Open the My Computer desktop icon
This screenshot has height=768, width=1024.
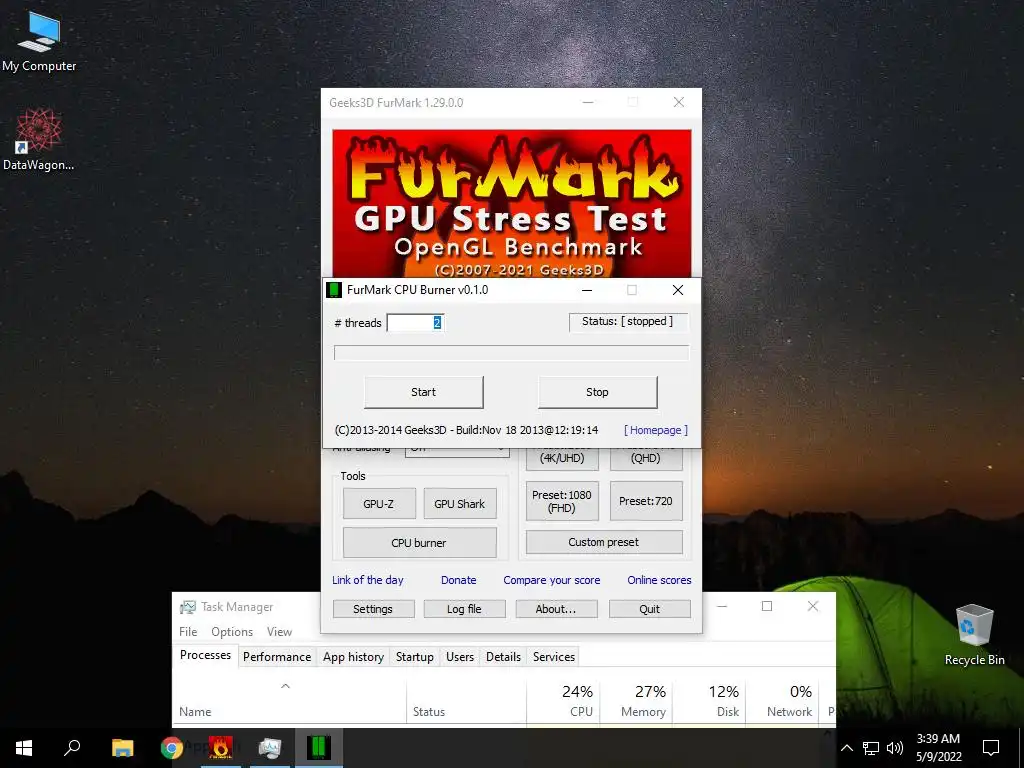click(39, 42)
